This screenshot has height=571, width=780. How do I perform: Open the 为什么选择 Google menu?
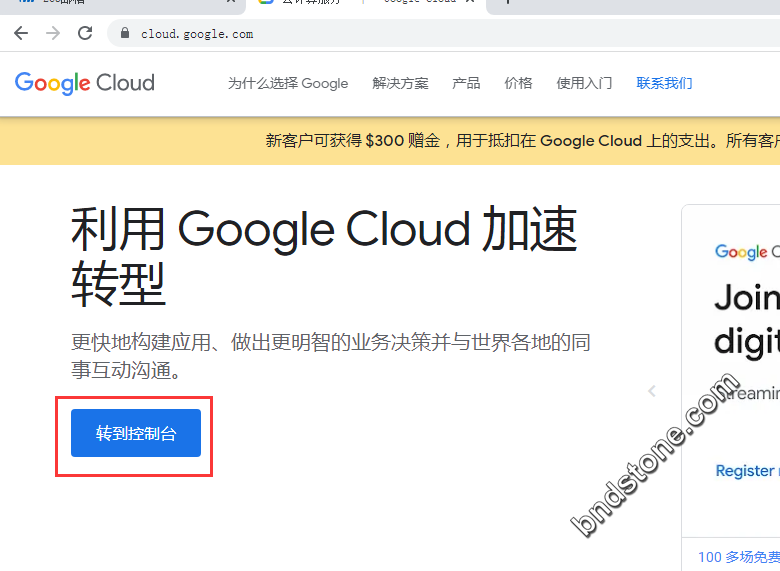pos(288,83)
